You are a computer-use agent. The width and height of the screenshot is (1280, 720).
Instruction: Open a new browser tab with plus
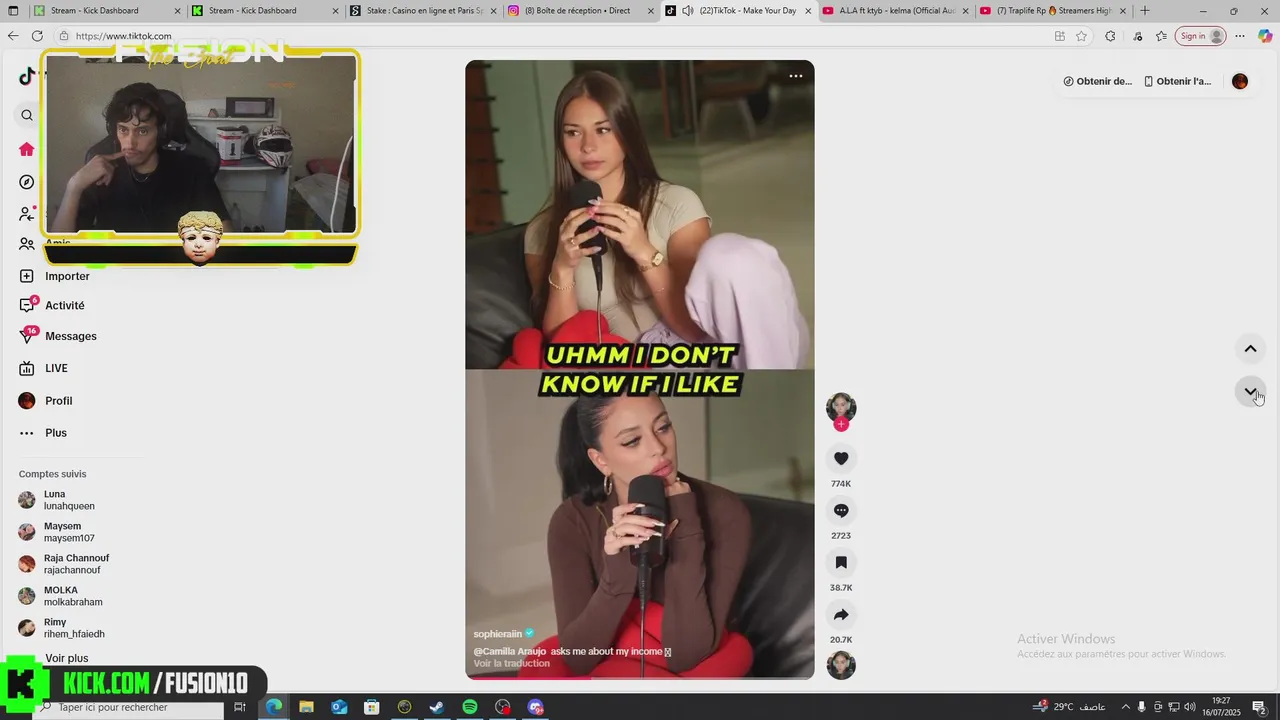[1145, 11]
